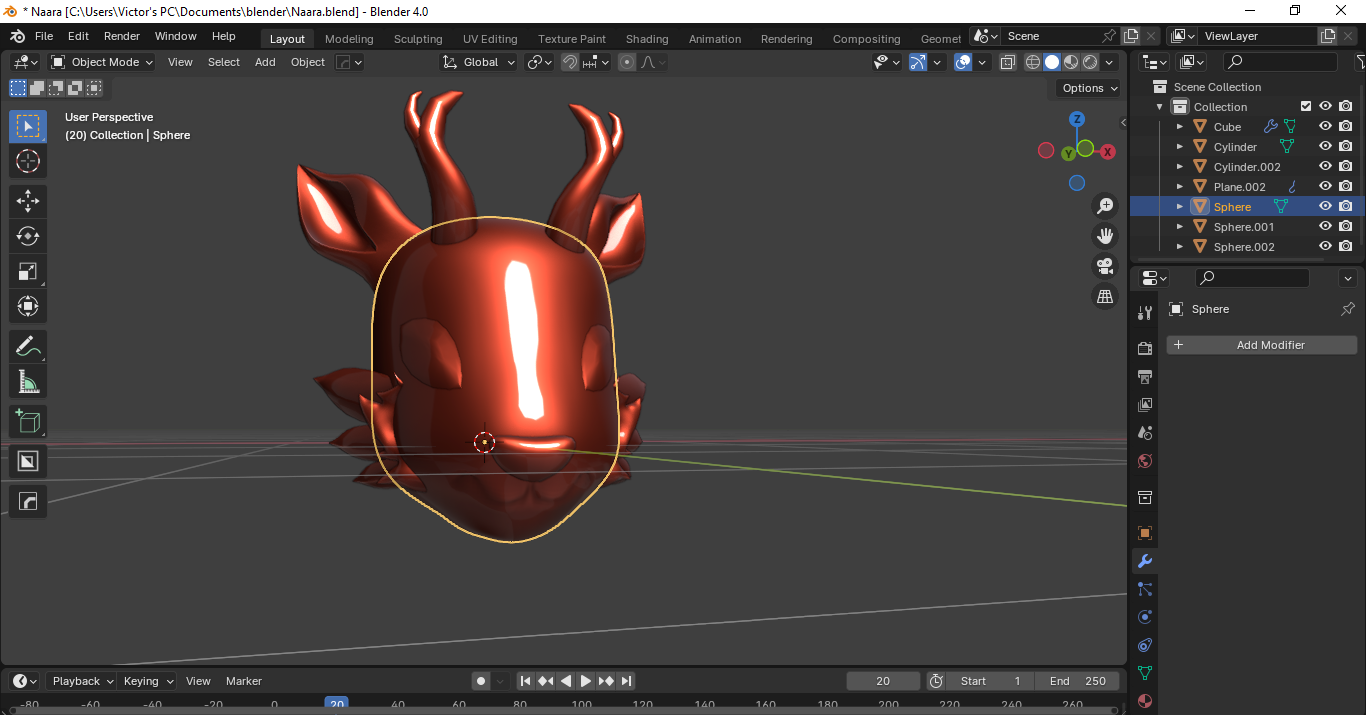The height and width of the screenshot is (715, 1366).
Task: Play the animation forward
Action: (x=586, y=681)
